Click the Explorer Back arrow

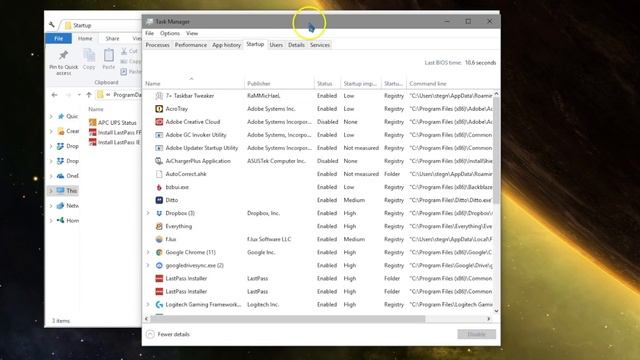54,95
